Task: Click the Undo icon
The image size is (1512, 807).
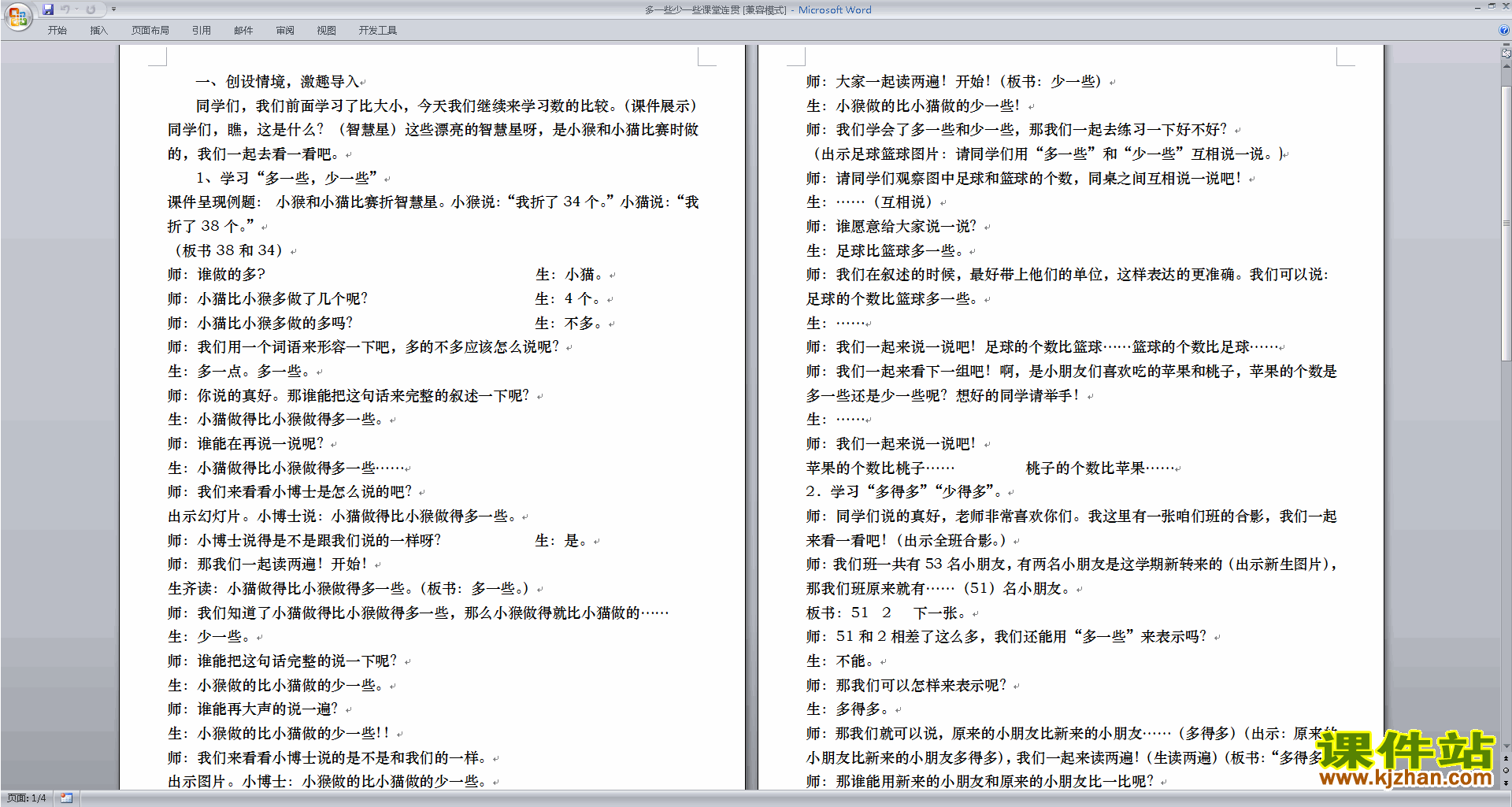Action: tap(65, 9)
